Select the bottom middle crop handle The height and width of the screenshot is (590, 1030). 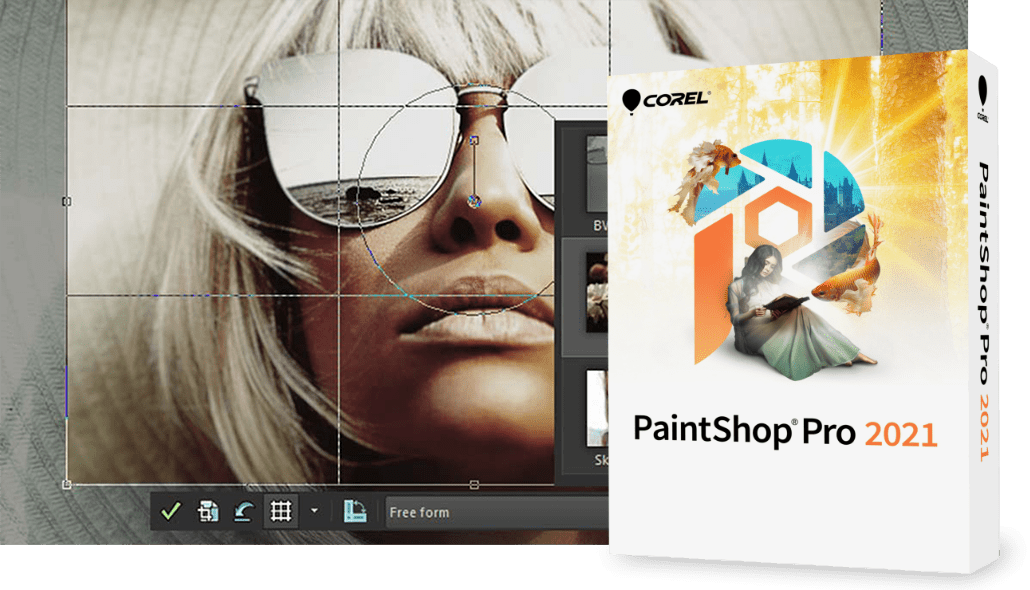click(x=474, y=485)
